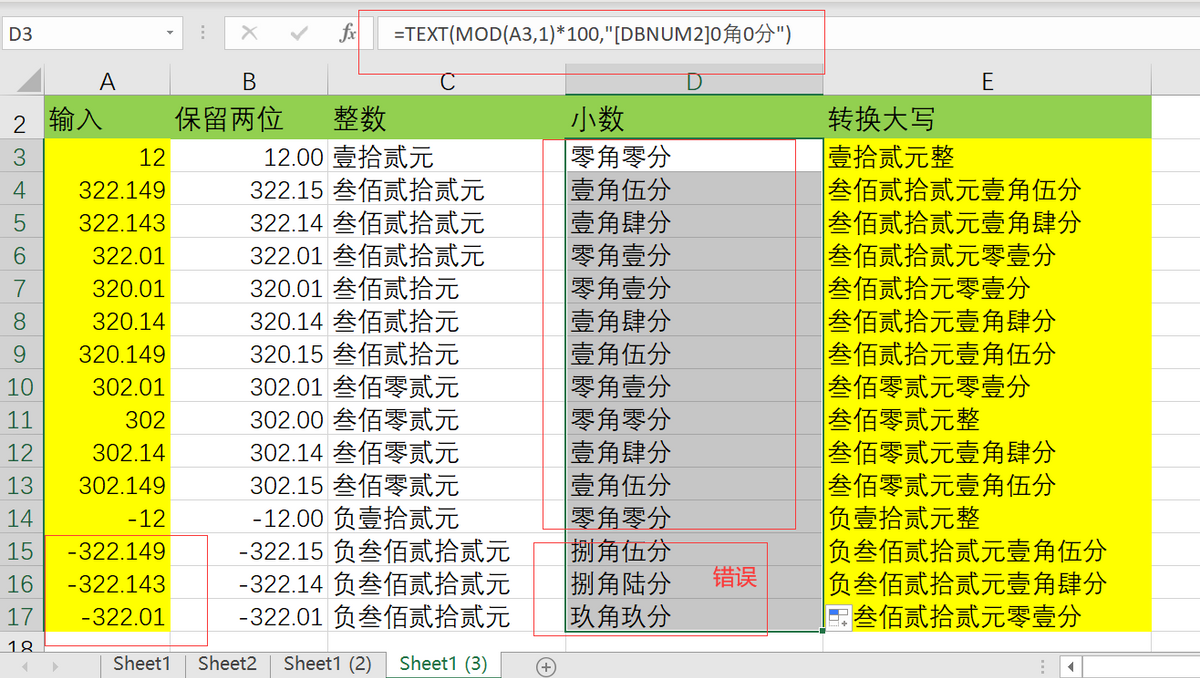Screen dimensions: 1200x678
Task: Click the sheet tab scroll left arrow
Action: [25, 665]
